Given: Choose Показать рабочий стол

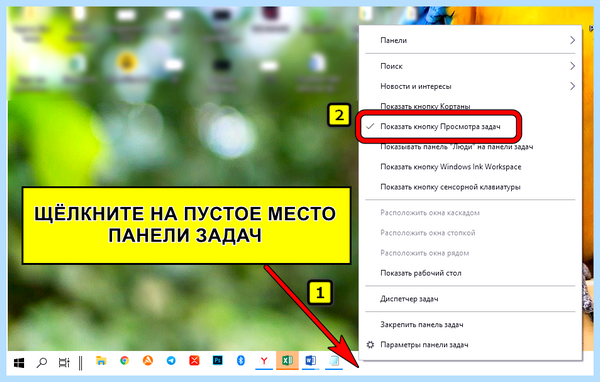Looking at the screenshot, I should [x=470, y=273].
